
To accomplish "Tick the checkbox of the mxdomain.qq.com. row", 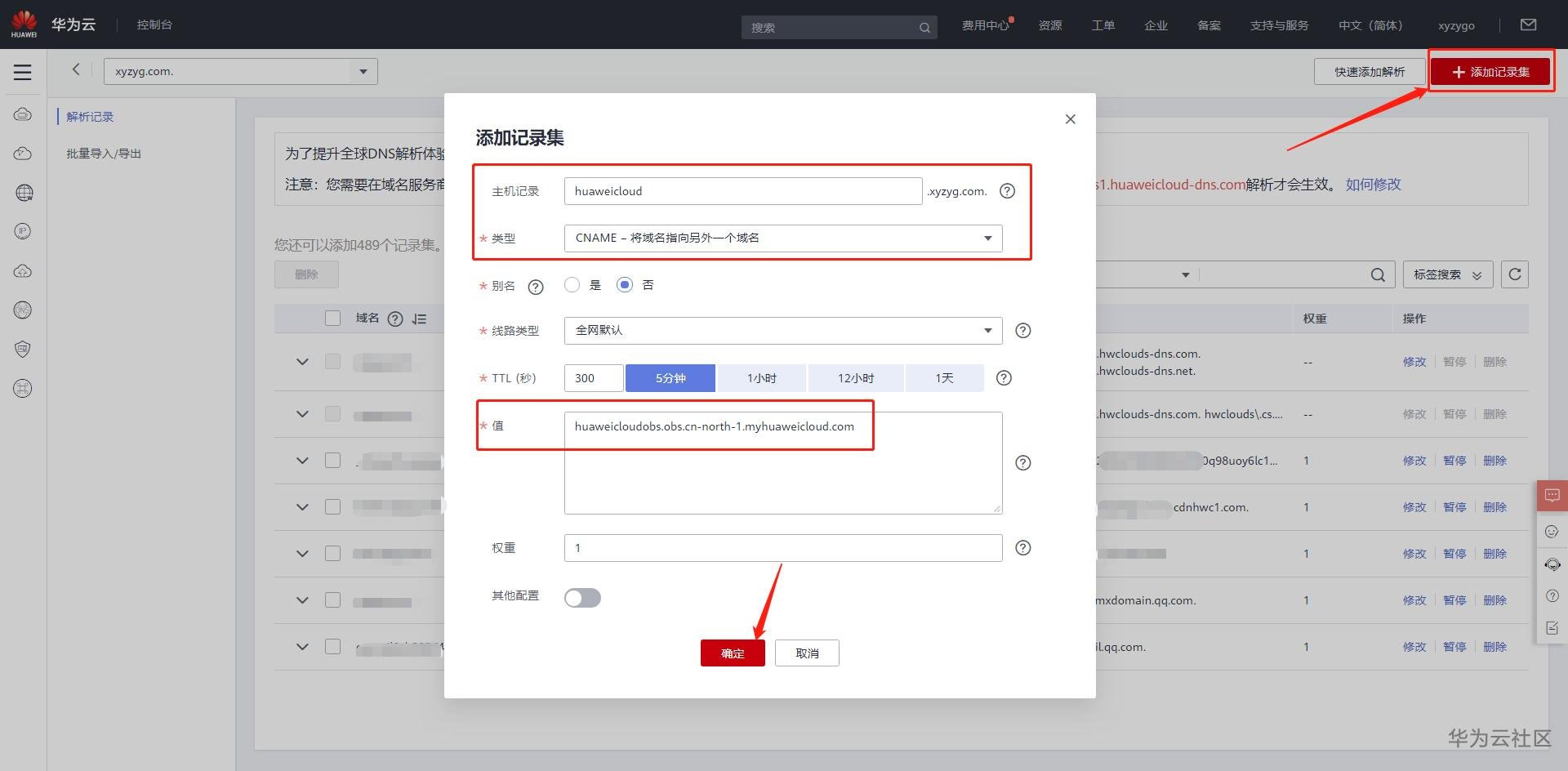I will tap(332, 600).
